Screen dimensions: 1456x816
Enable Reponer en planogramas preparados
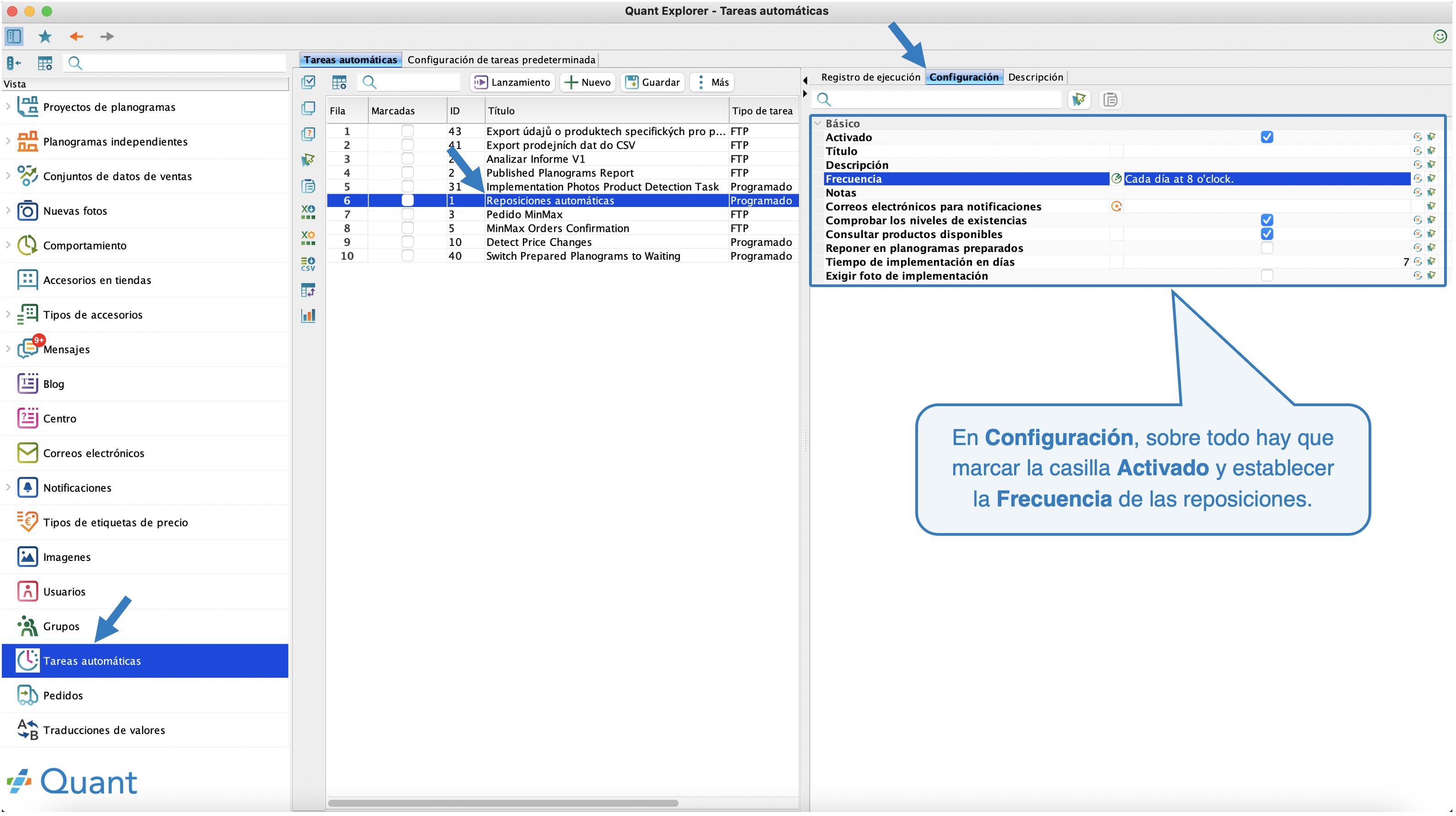tap(1266, 248)
